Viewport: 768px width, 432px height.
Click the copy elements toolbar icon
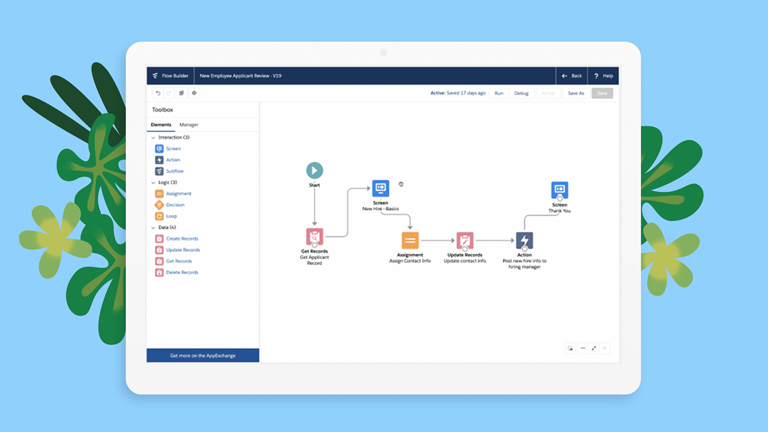[181, 93]
